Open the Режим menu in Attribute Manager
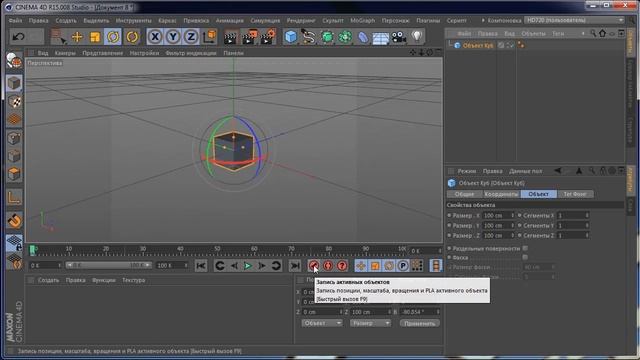 (467, 171)
